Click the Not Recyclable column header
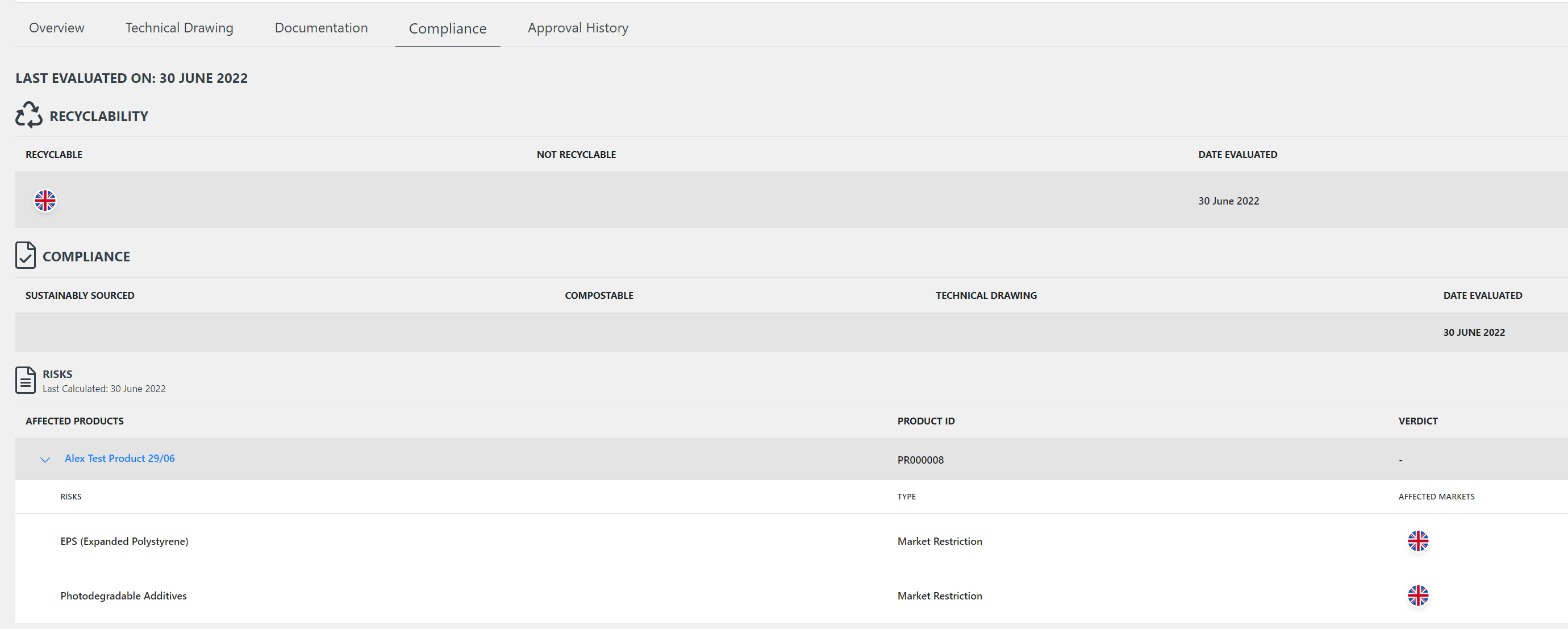1568x629 pixels. pyautogui.click(x=576, y=155)
